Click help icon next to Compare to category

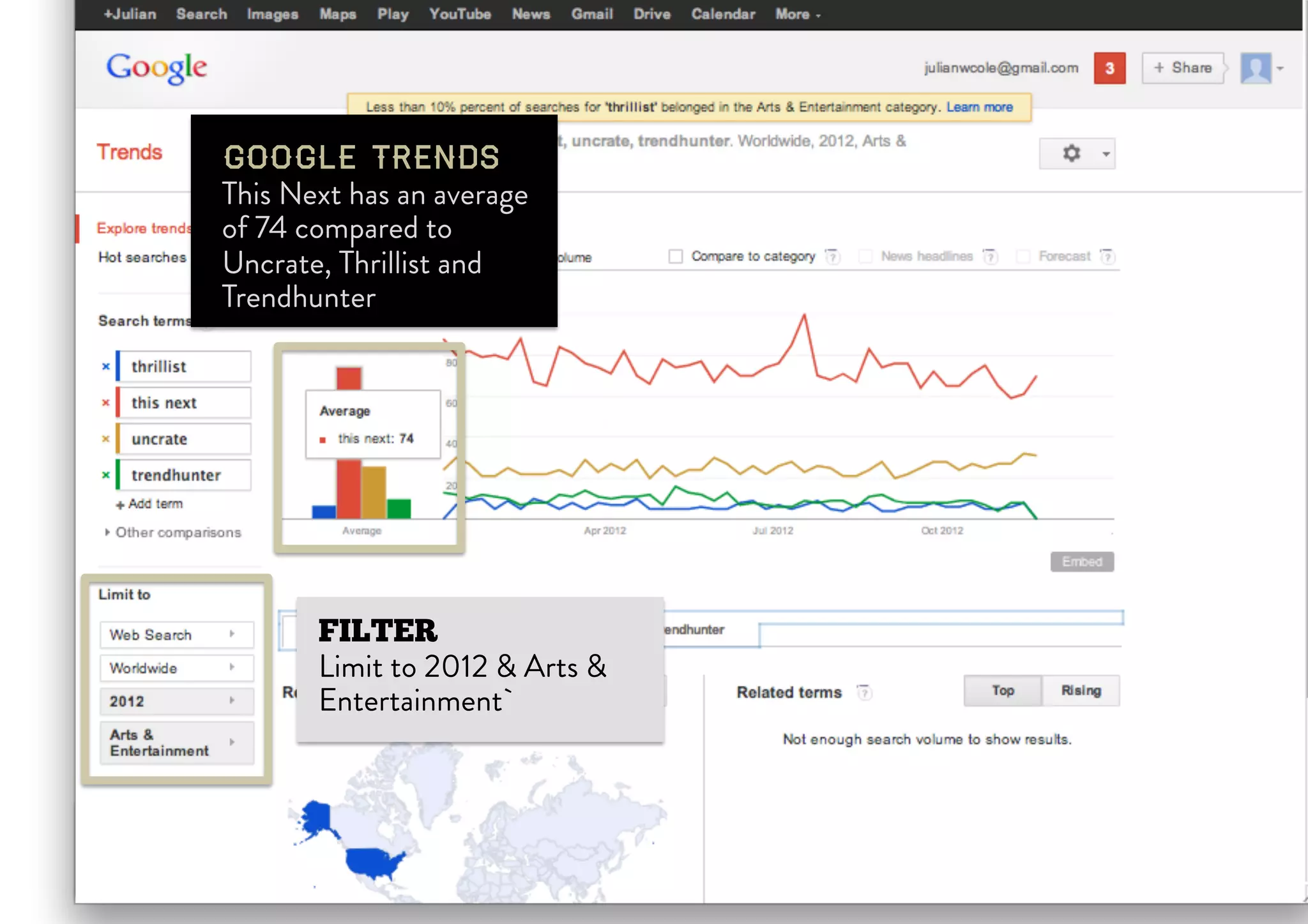[x=832, y=257]
